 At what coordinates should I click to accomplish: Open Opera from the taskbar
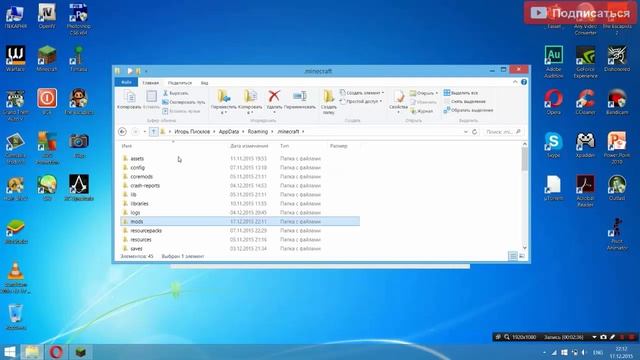56,352
